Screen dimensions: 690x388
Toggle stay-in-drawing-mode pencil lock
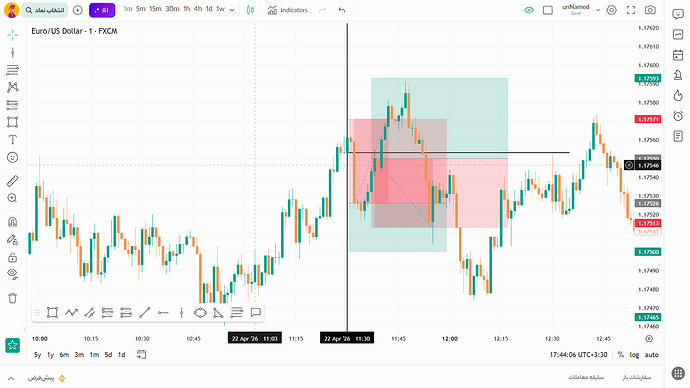12,239
